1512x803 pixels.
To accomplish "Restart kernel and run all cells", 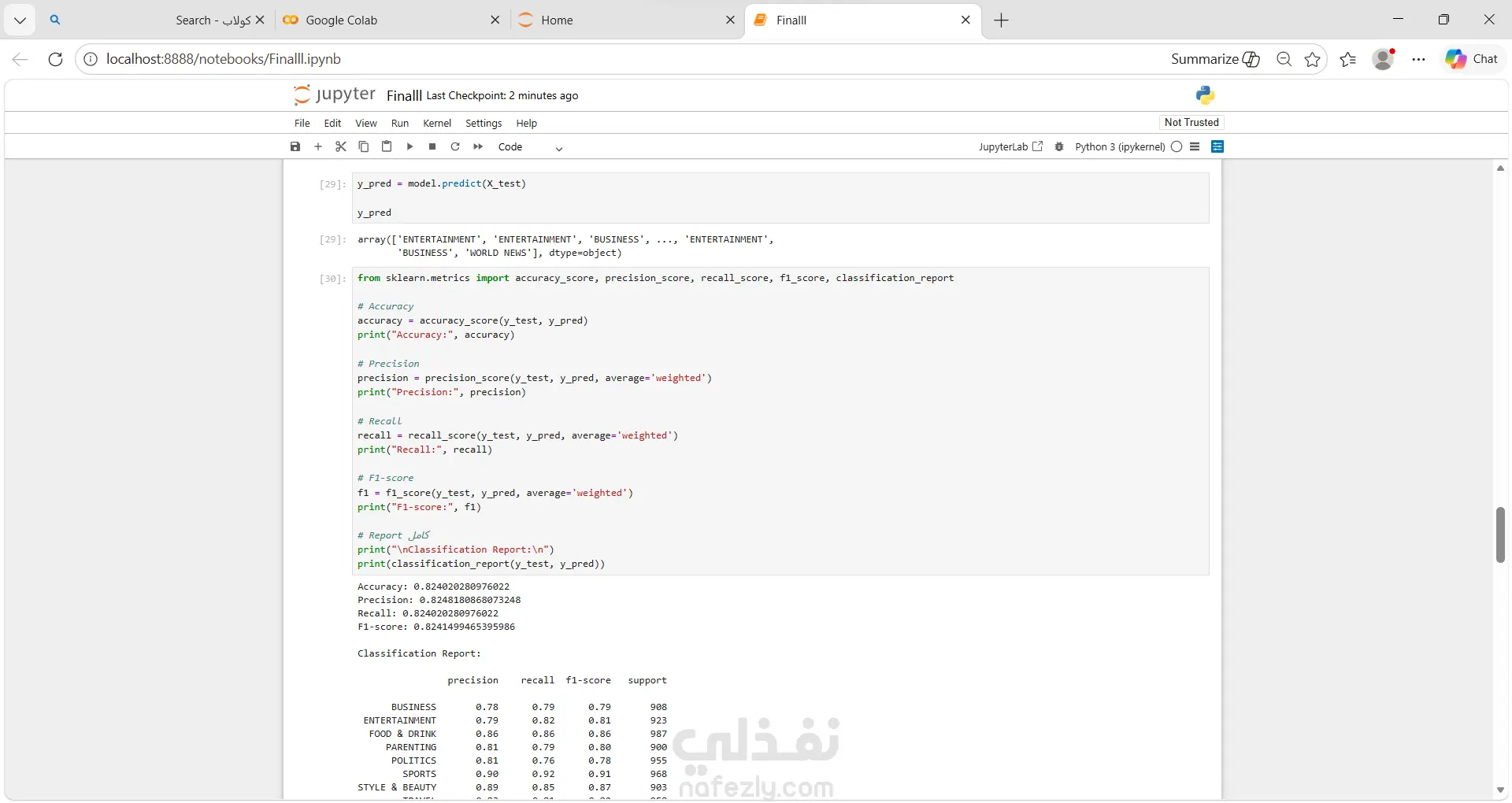I will coord(478,146).
